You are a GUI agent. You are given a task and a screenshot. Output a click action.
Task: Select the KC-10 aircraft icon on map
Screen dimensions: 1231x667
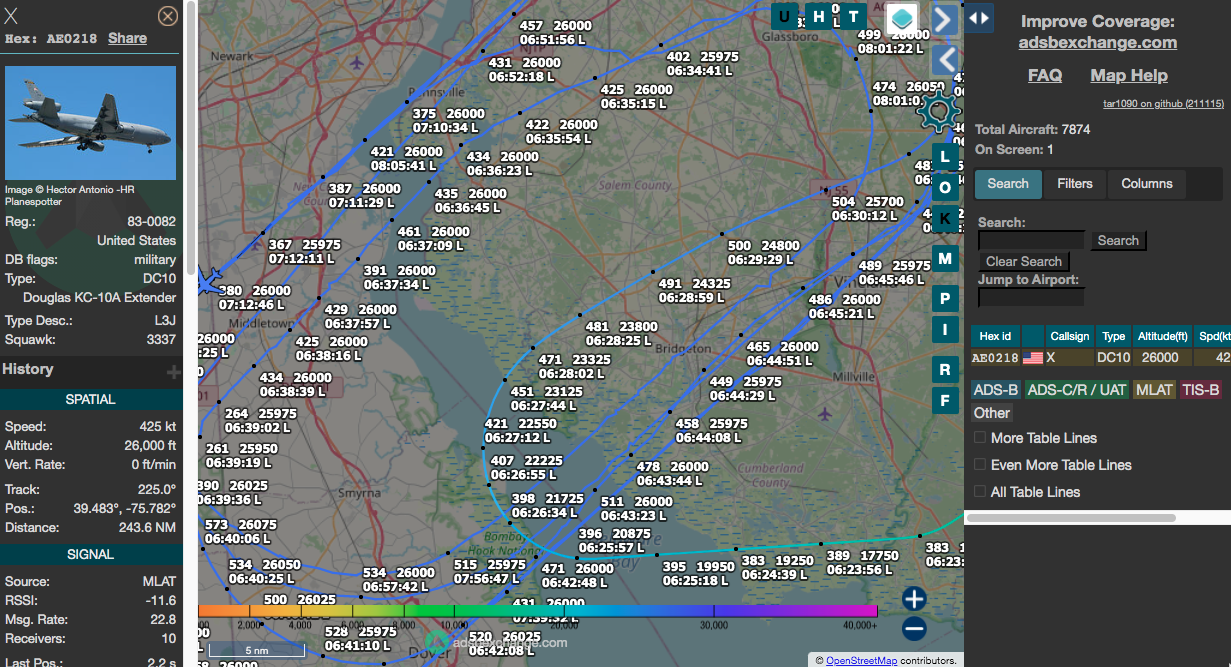(208, 281)
